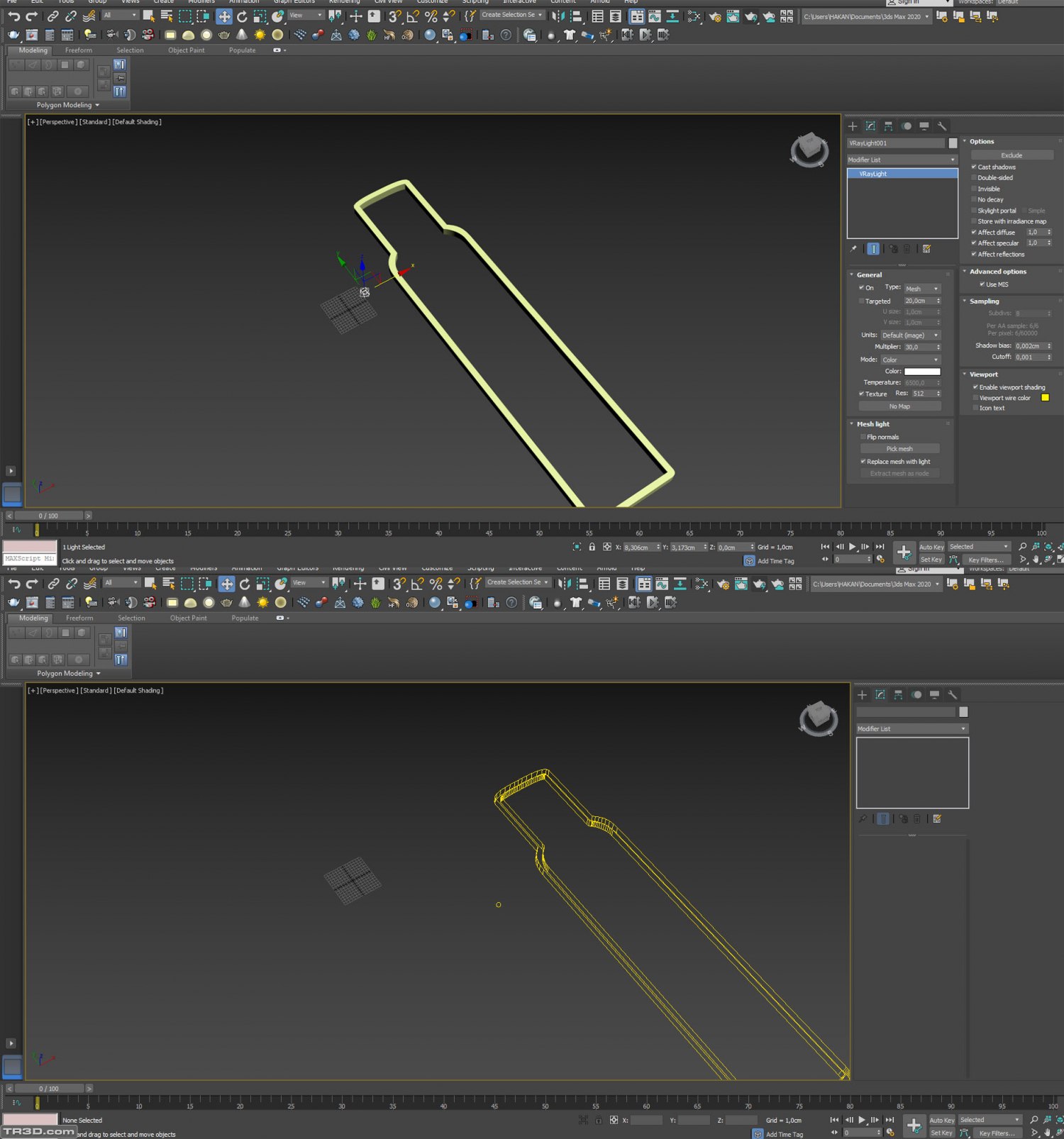The image size is (1064, 1139).
Task: Open the Hierarchy tab in upper command panel
Action: click(888, 126)
